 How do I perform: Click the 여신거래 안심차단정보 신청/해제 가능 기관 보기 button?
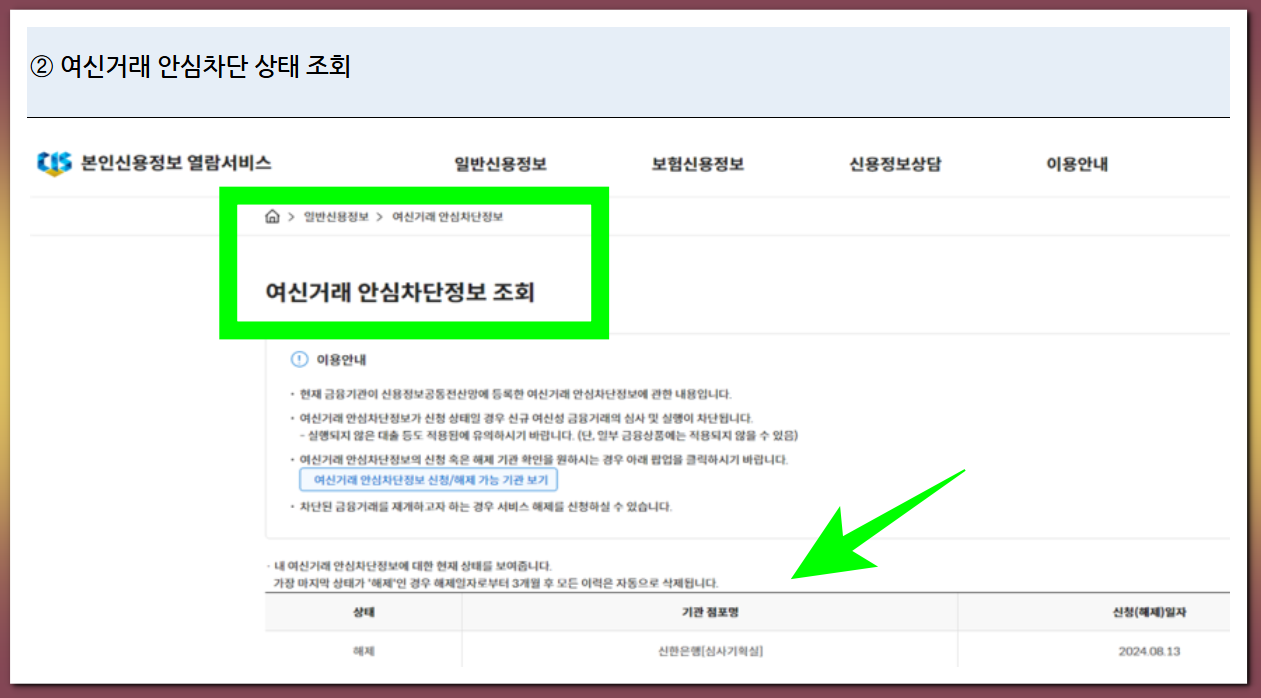[x=428, y=480]
